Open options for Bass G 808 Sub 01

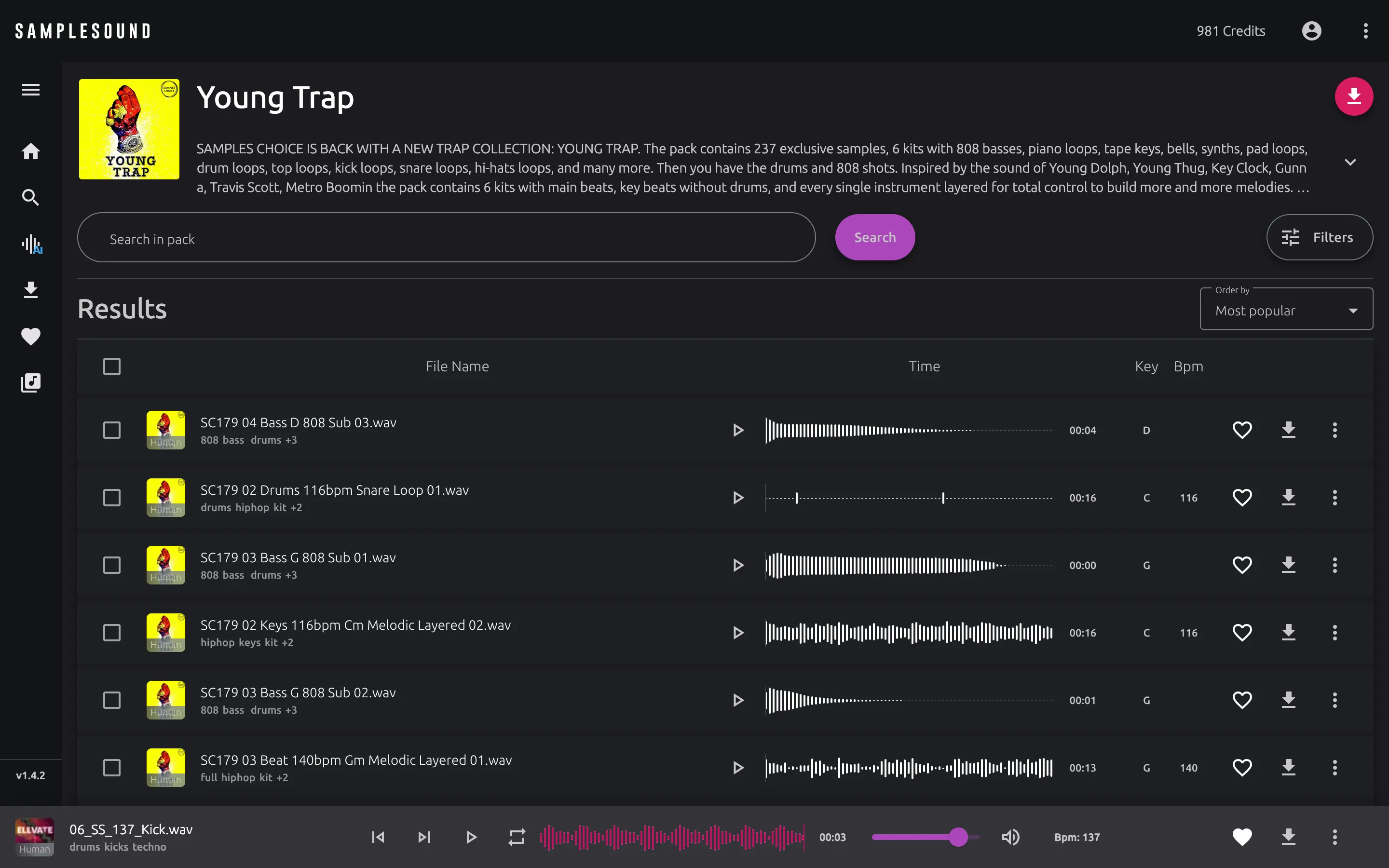point(1335,566)
